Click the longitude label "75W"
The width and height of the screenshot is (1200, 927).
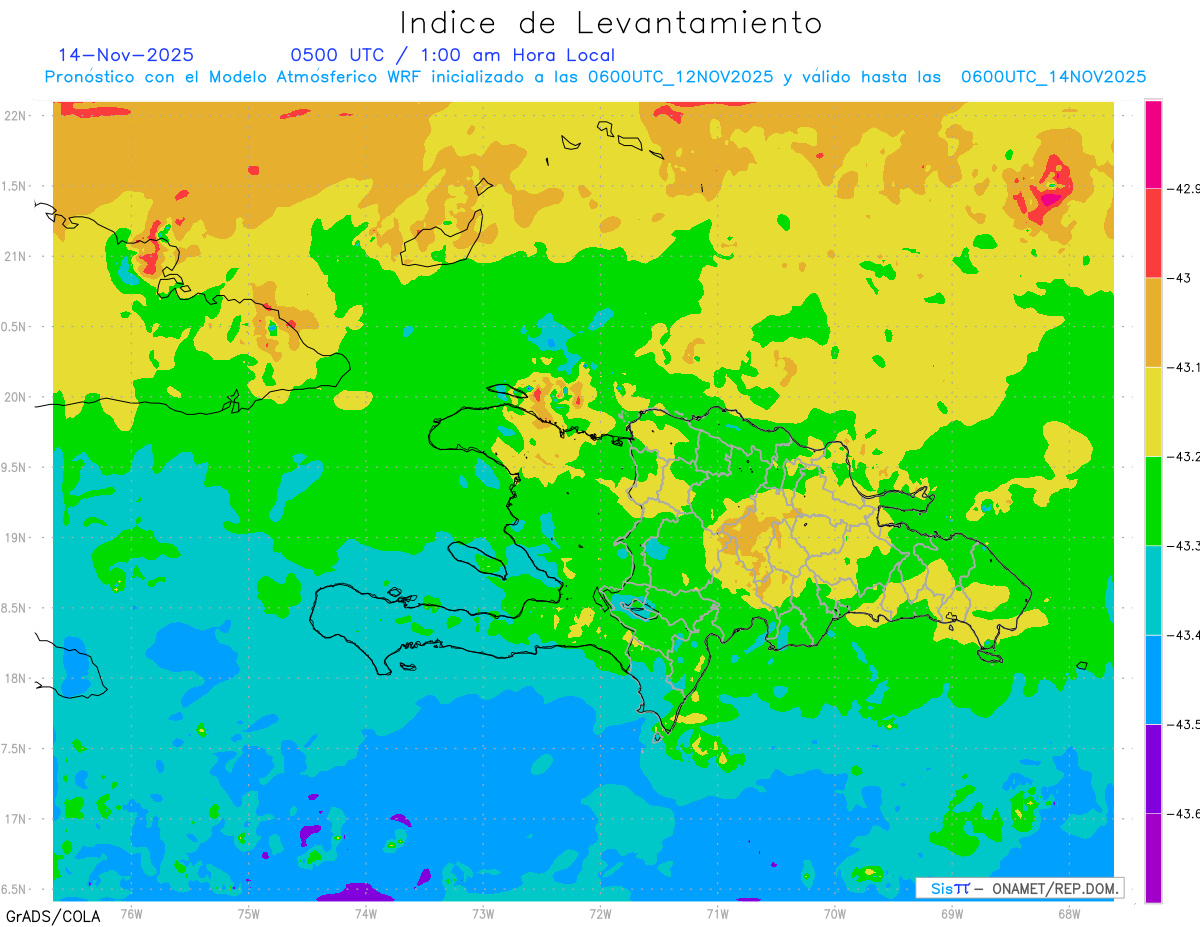(x=248, y=913)
